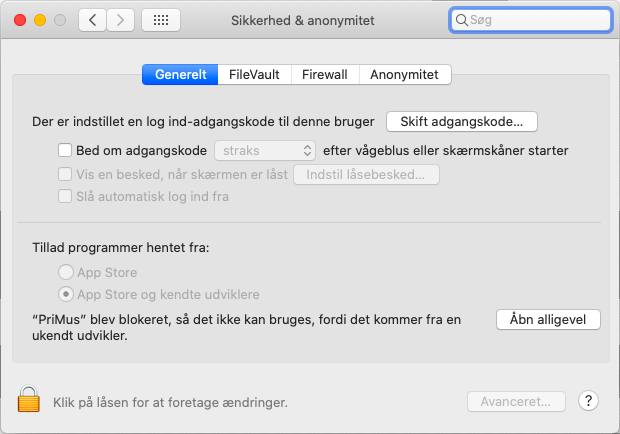Enable "Bed om adgangskode" checkbox

coord(65,150)
